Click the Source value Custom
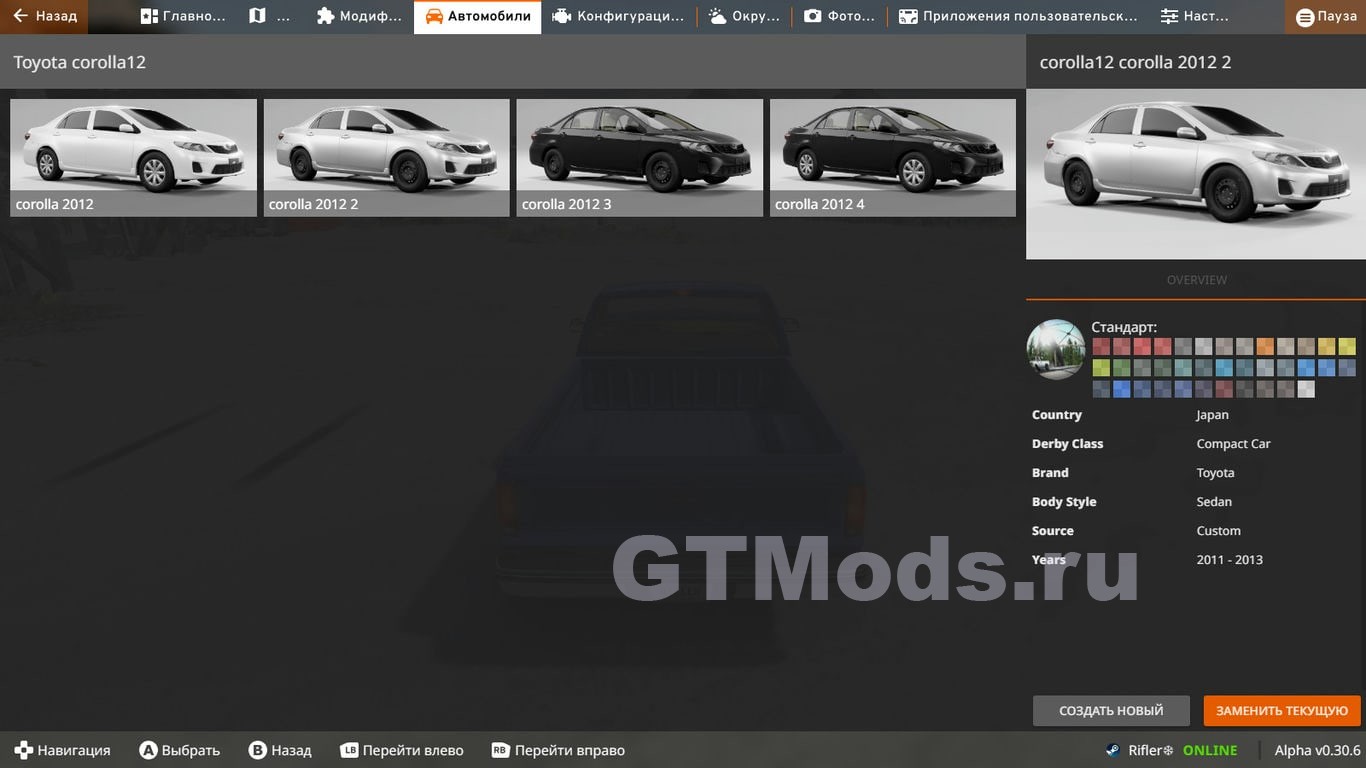 click(x=1218, y=531)
